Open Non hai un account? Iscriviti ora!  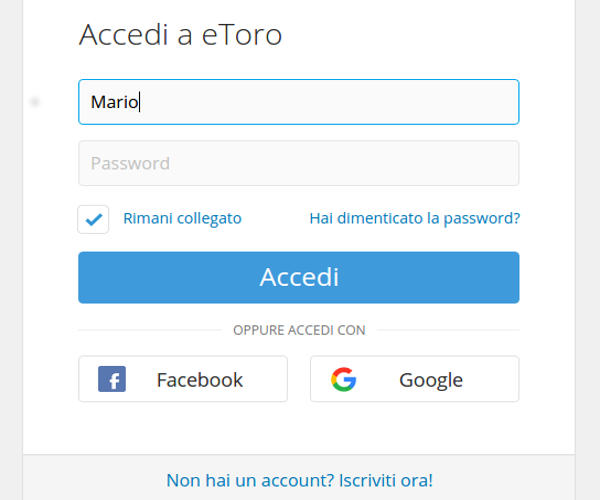click(299, 480)
